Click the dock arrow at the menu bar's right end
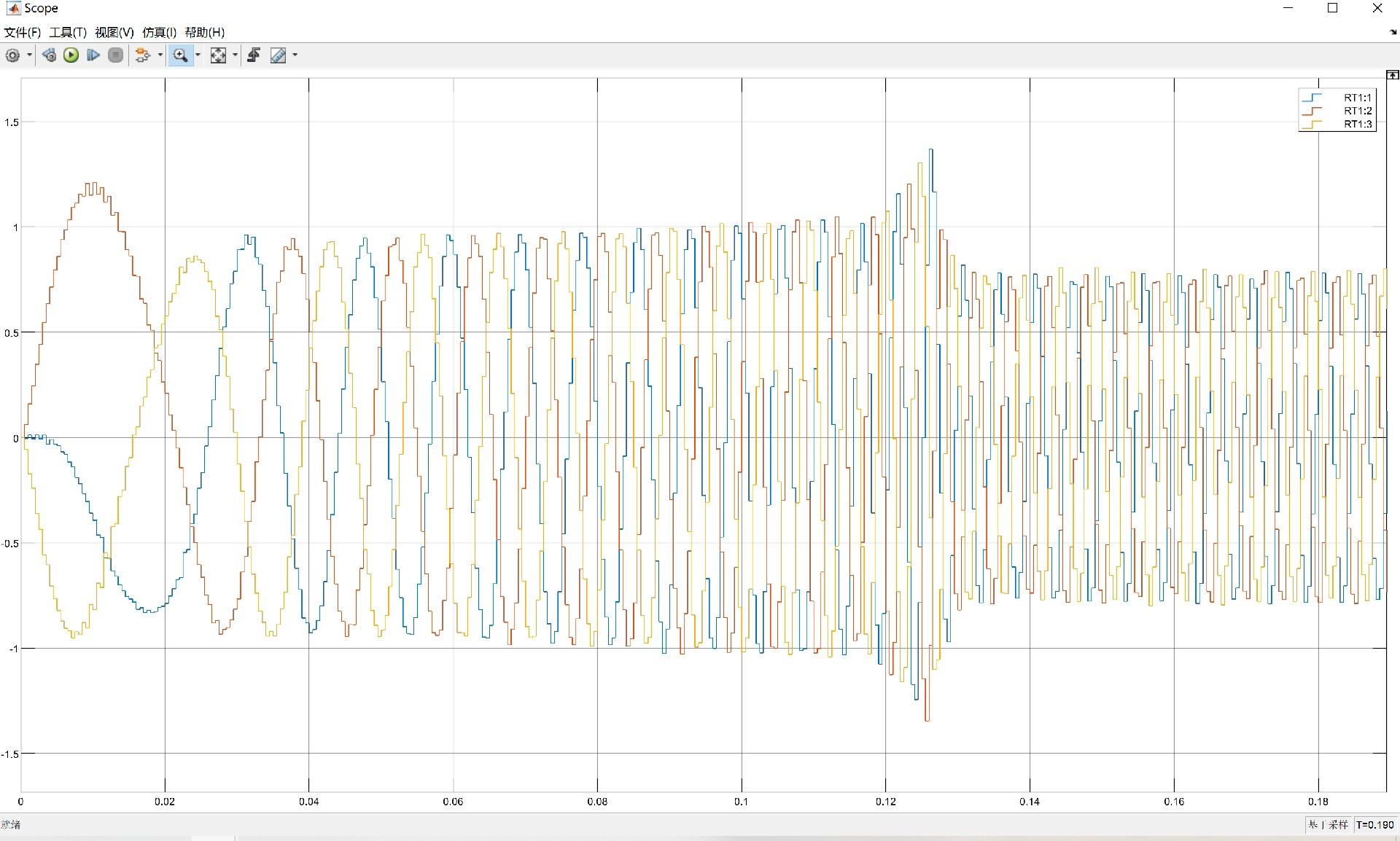Viewport: 1400px width, 841px height. [1393, 32]
